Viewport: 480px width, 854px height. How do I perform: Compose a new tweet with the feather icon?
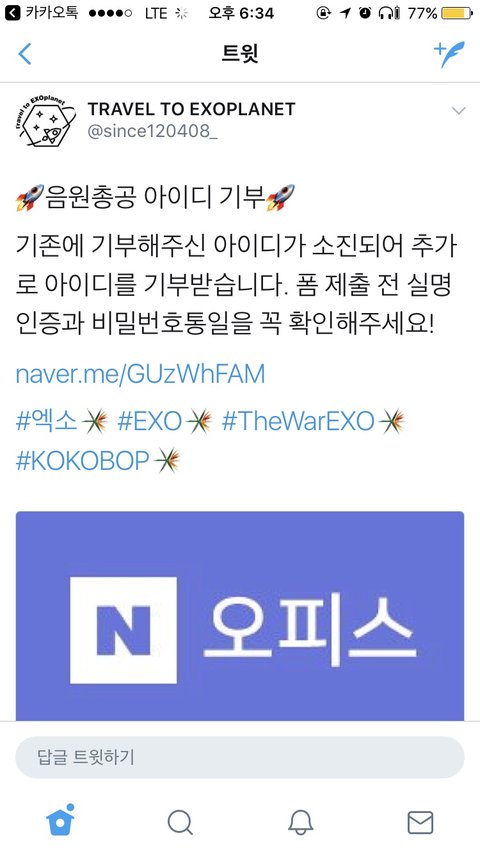[449, 53]
